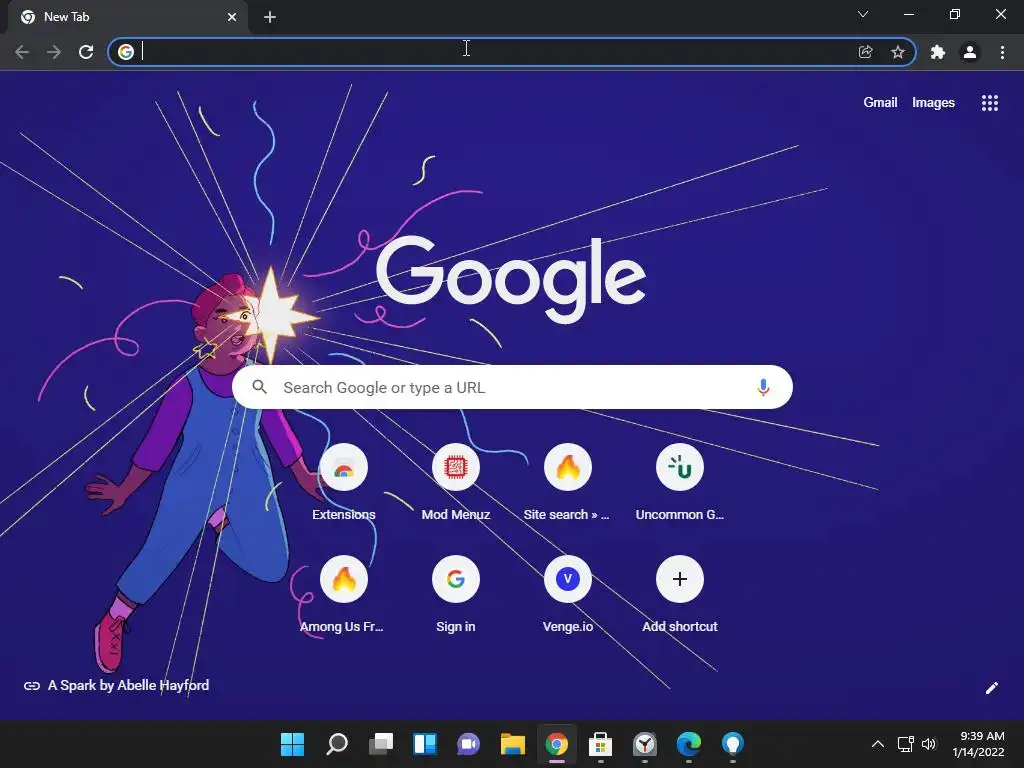The height and width of the screenshot is (768, 1024).
Task: Open the Chrome three-dot menu
Action: pyautogui.click(x=1002, y=52)
